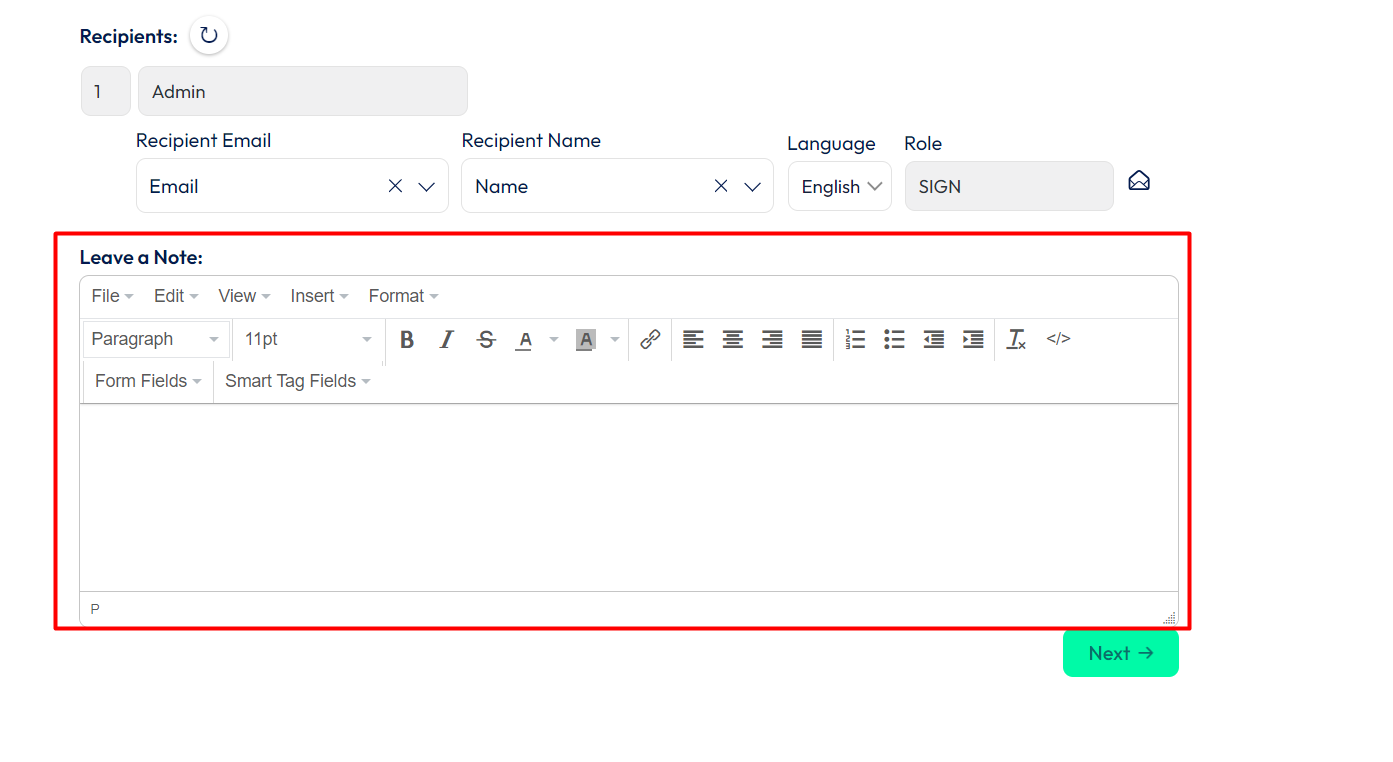Expand the 11pt font size dropdown
1393x762 pixels.
pos(308,340)
